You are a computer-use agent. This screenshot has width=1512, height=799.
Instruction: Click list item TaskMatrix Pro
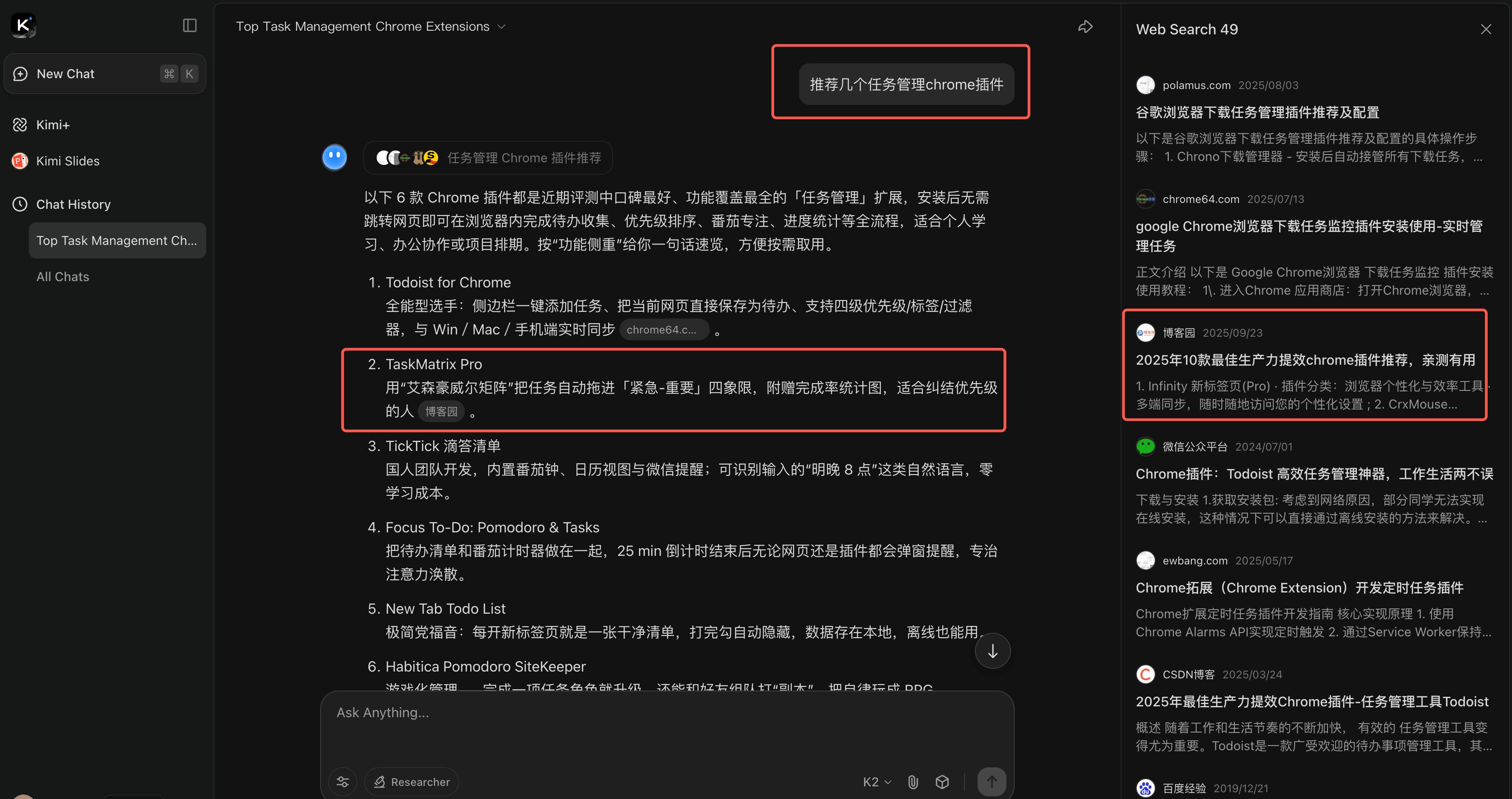tap(433, 364)
